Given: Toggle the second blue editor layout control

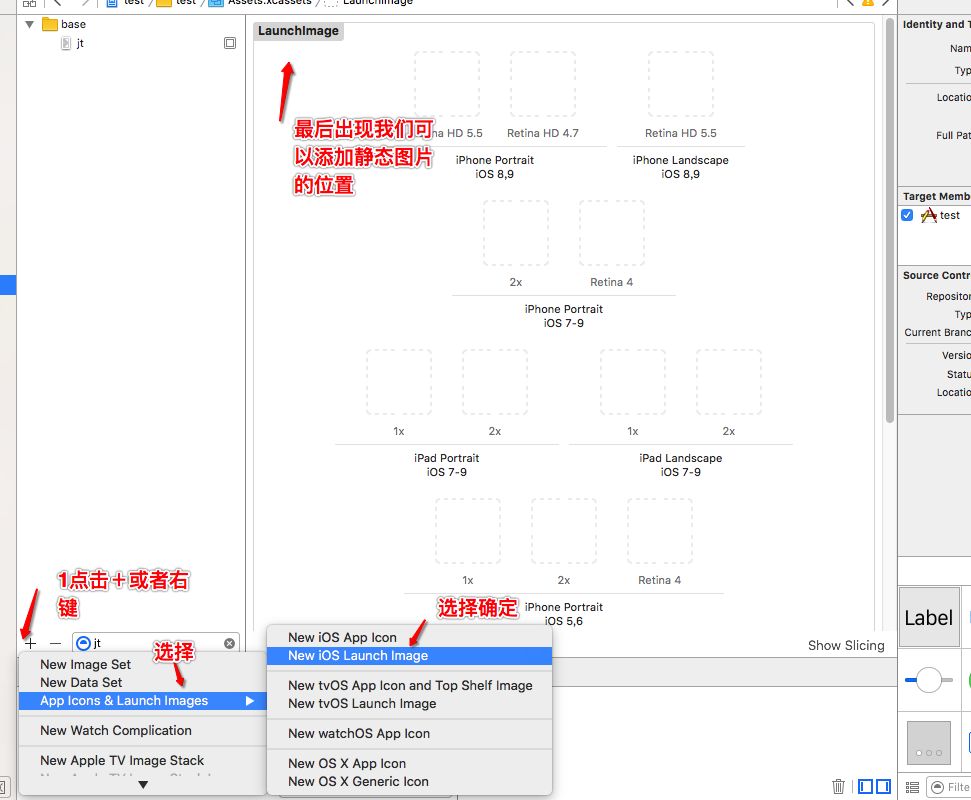Looking at the screenshot, I should (881, 787).
